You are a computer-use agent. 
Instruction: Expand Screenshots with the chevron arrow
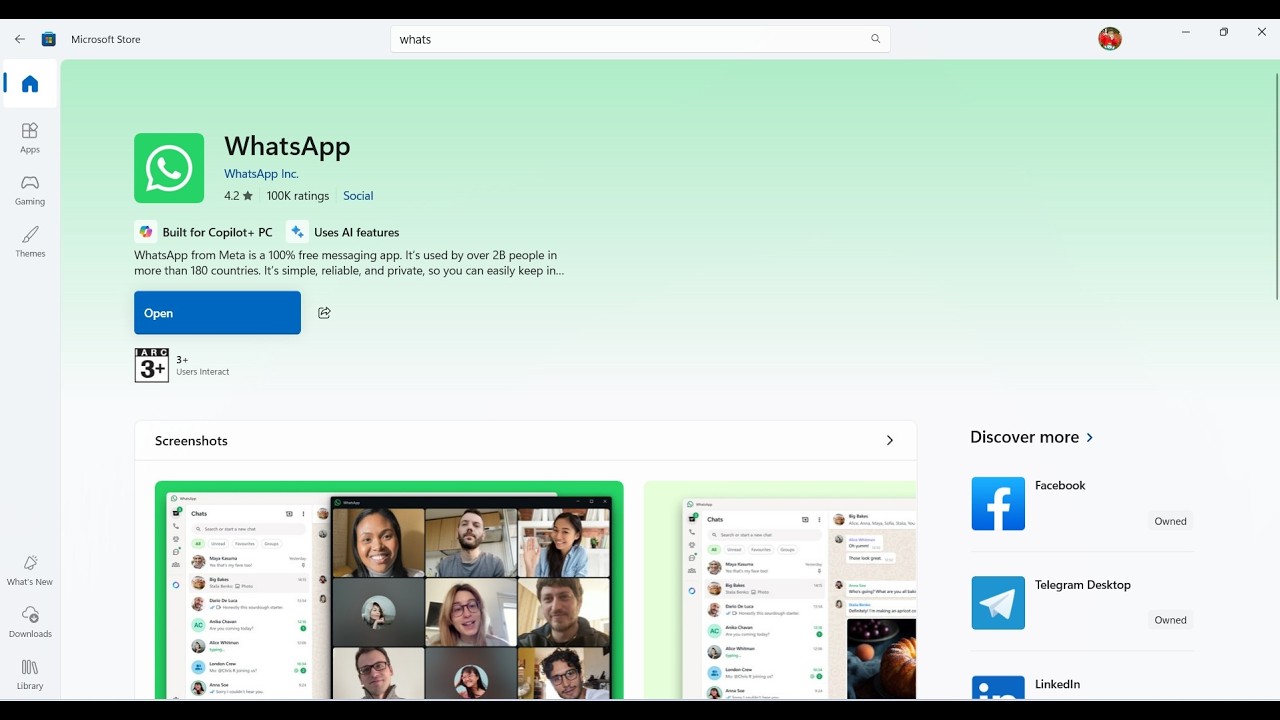889,440
